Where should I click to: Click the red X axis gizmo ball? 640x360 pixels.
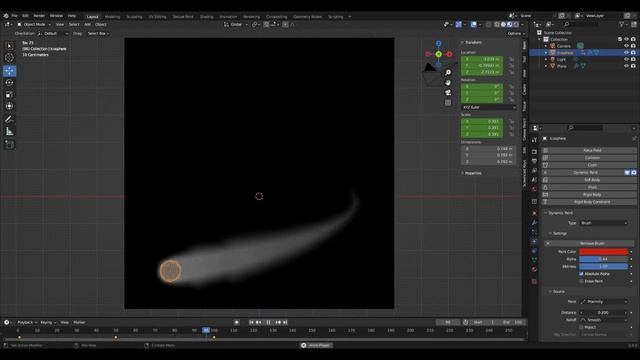click(449, 54)
